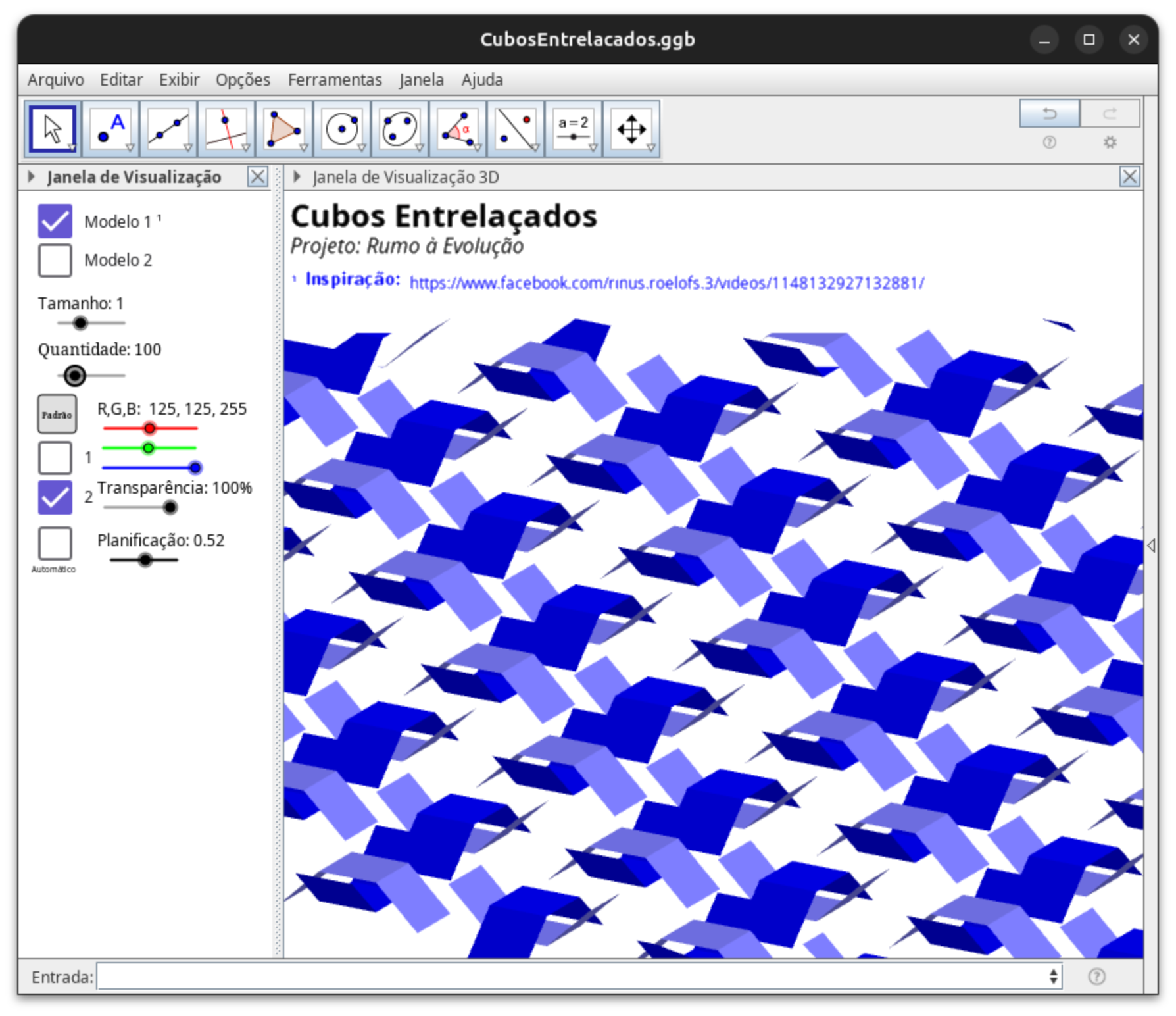
Task: Open the Ferramentas menu
Action: [x=334, y=80]
